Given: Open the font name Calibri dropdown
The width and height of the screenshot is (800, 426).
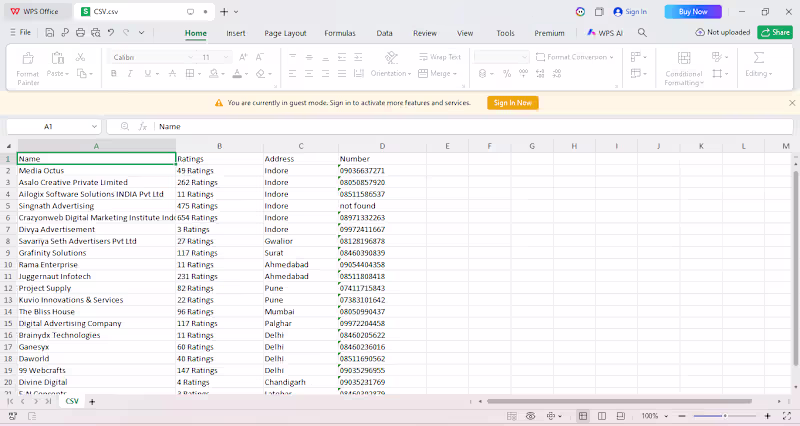Looking at the screenshot, I should [x=190, y=57].
